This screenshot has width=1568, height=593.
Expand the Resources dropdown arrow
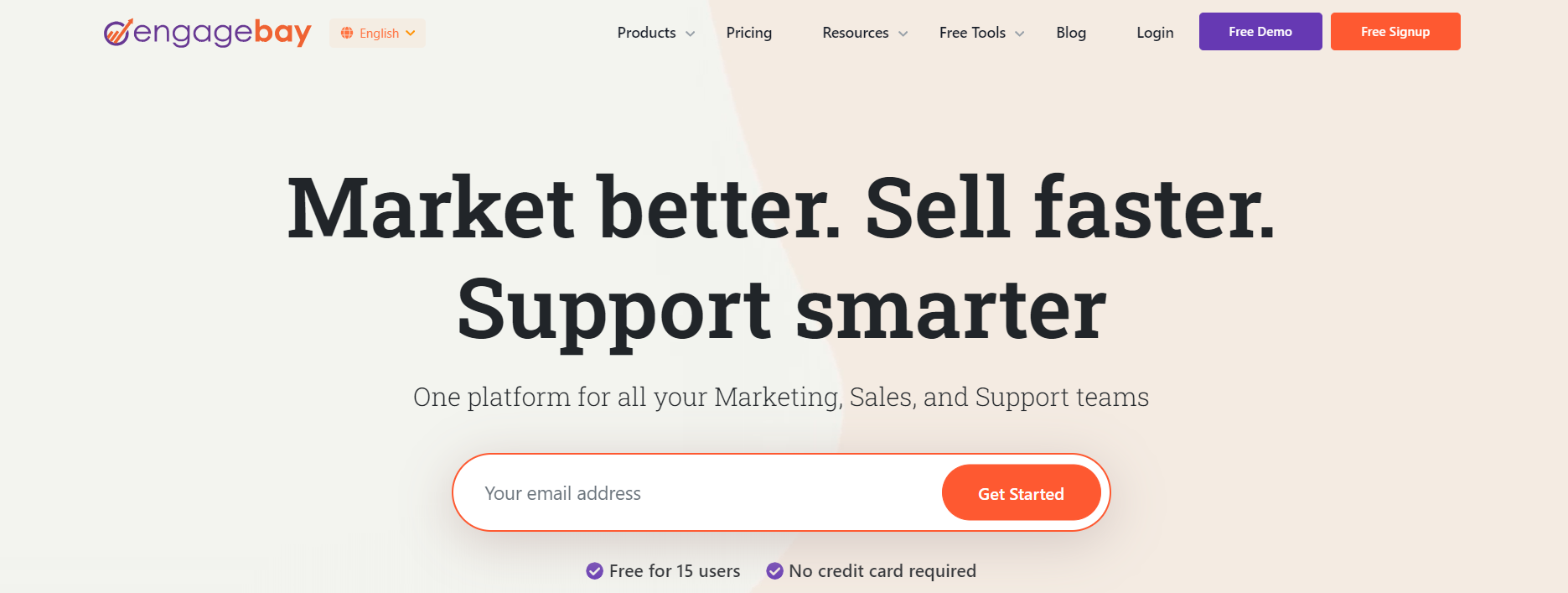(903, 34)
